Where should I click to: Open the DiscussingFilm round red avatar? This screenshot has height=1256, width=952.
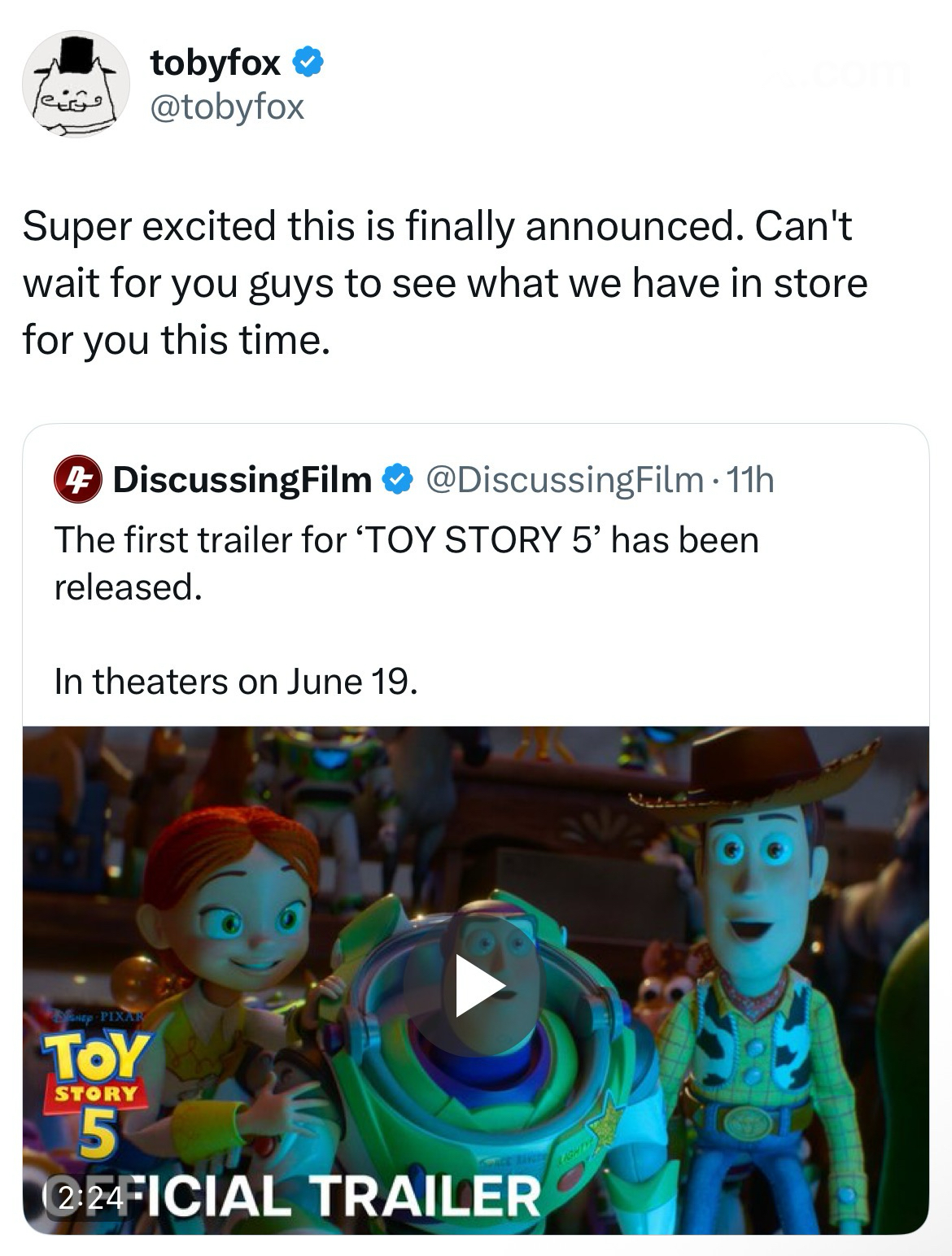click(x=76, y=480)
